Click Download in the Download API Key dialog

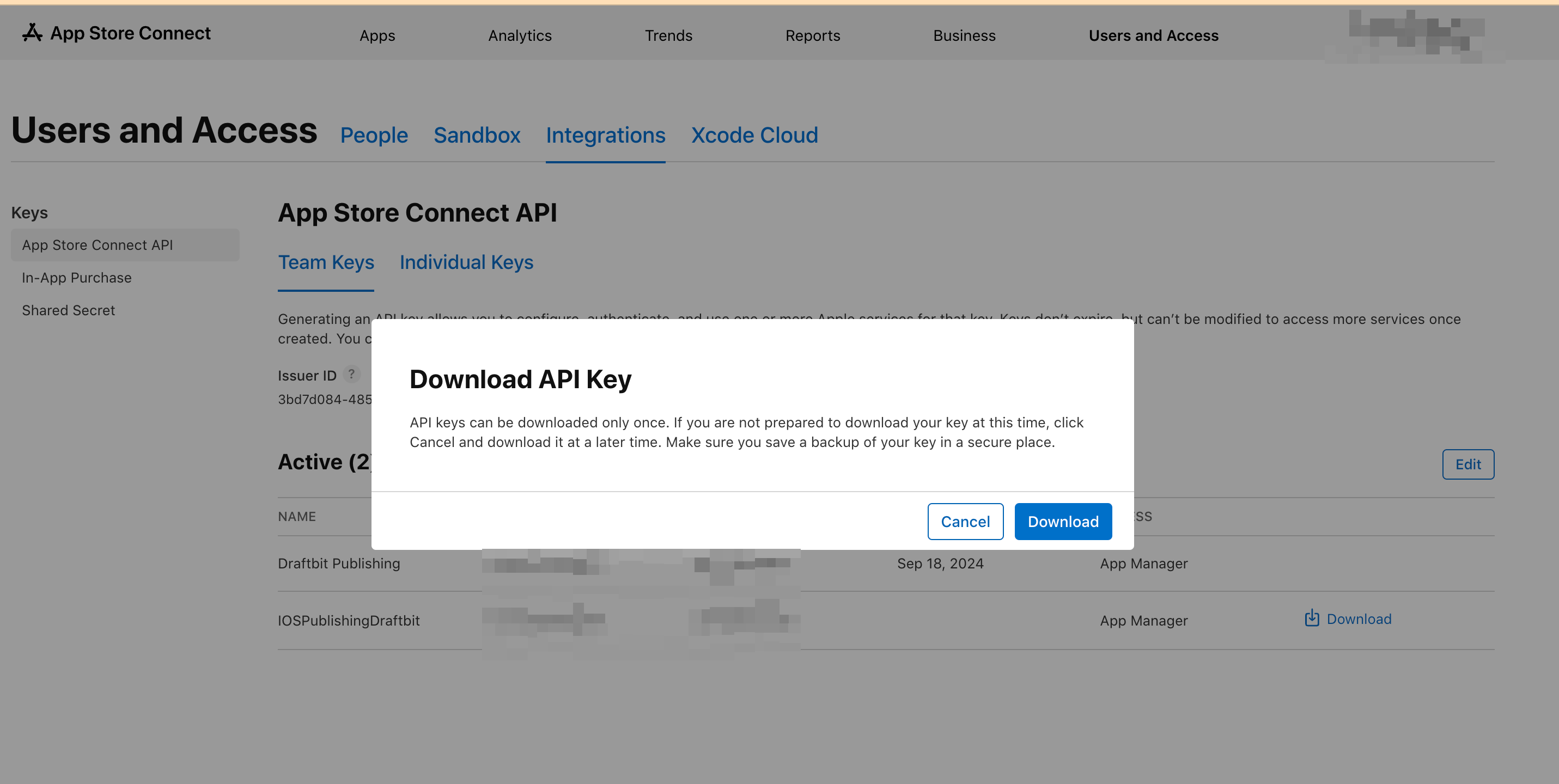click(x=1063, y=521)
